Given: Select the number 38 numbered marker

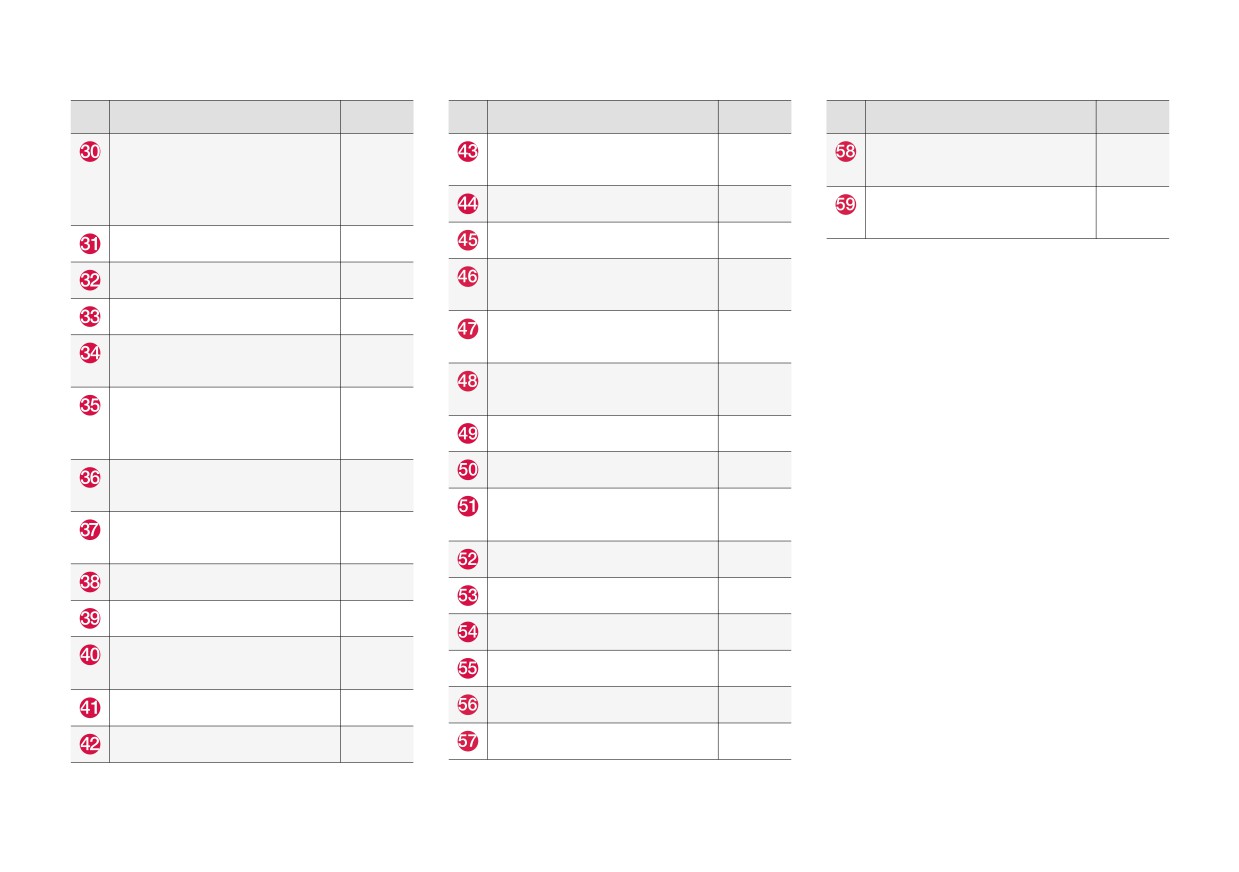Looking at the screenshot, I should coord(90,582).
